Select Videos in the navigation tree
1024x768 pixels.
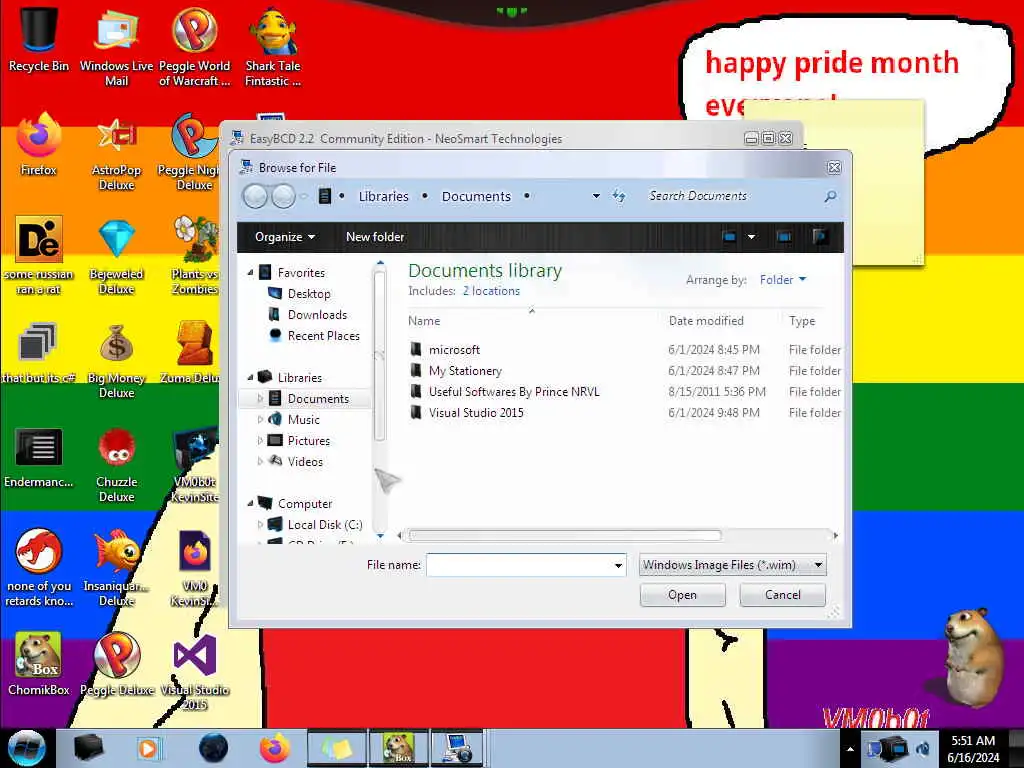[x=305, y=462]
